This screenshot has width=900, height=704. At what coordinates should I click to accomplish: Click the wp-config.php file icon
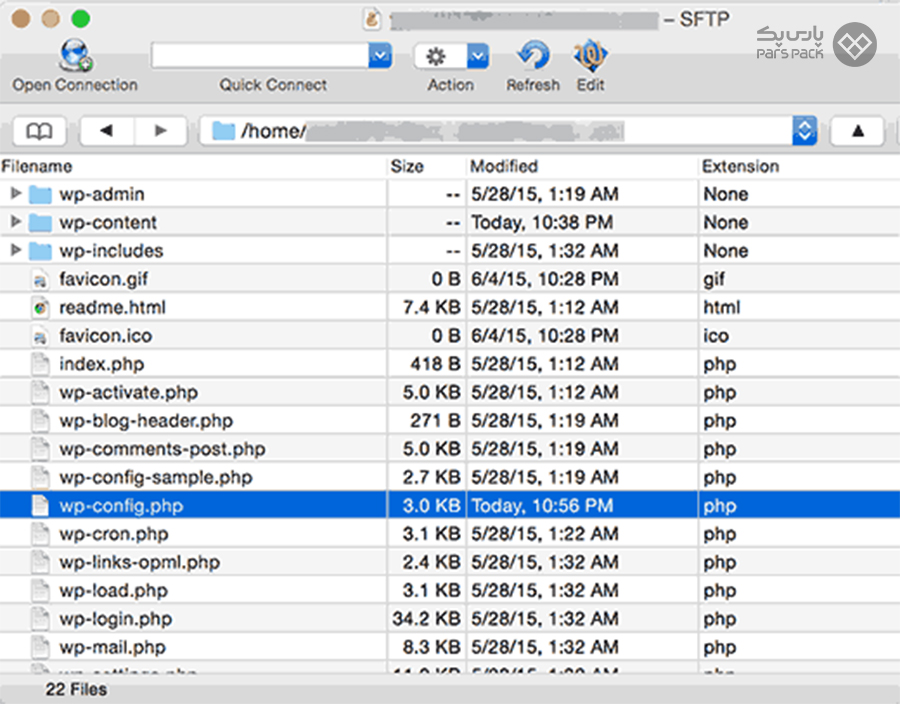click(40, 505)
